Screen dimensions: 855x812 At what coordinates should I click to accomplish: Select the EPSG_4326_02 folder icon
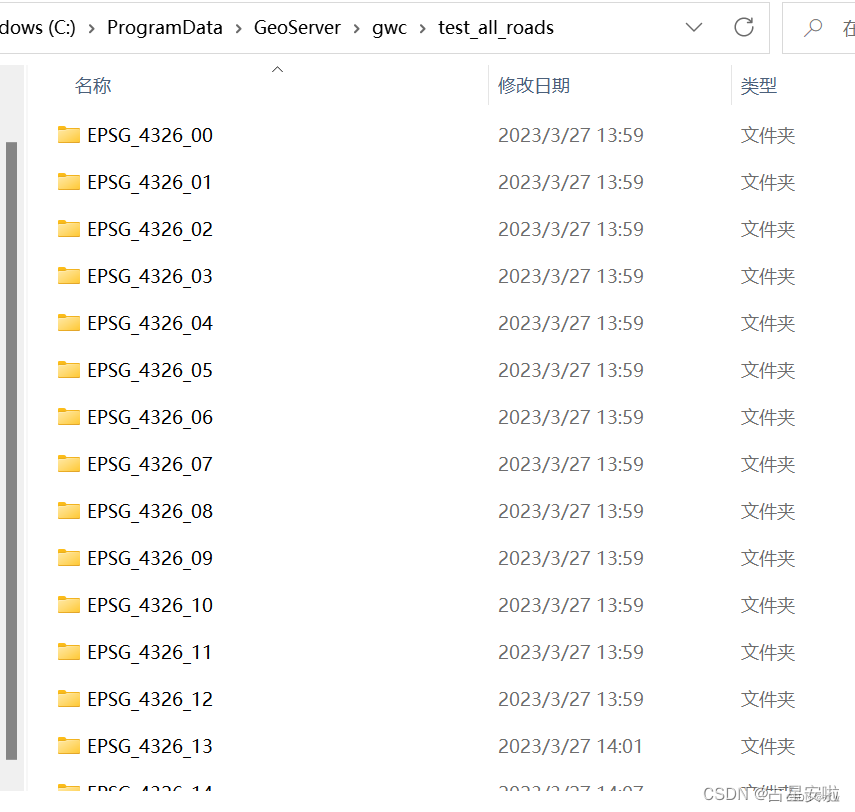[69, 228]
